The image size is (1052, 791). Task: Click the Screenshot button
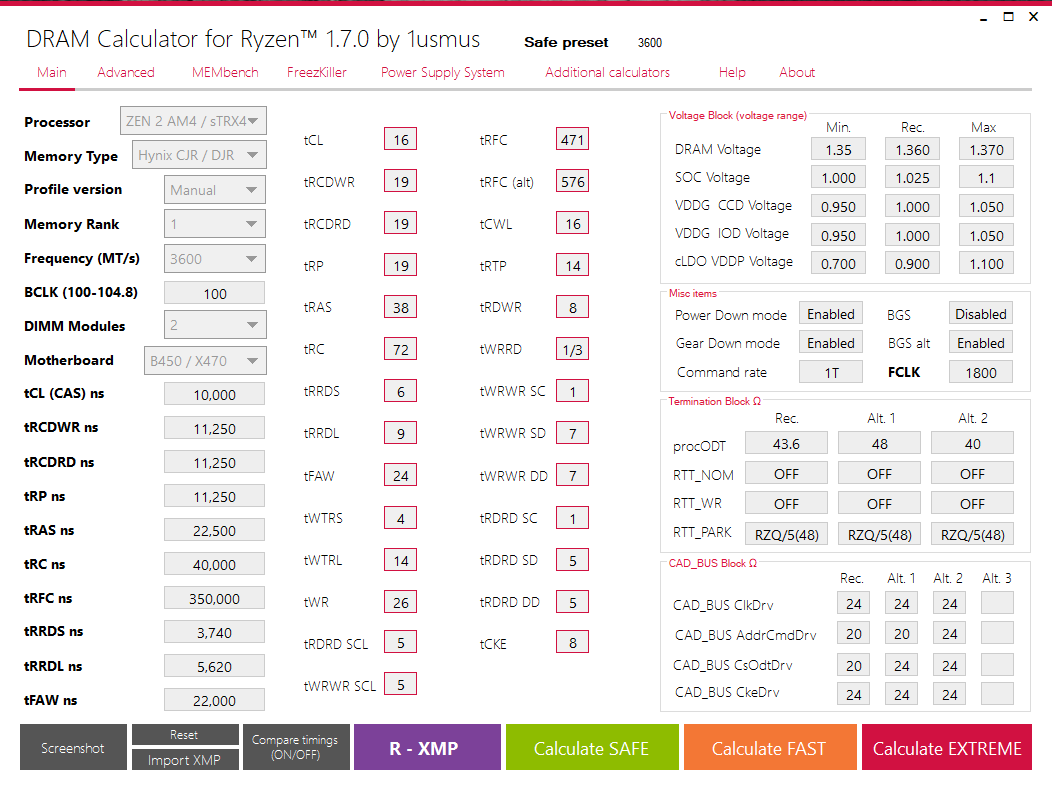tap(73, 747)
